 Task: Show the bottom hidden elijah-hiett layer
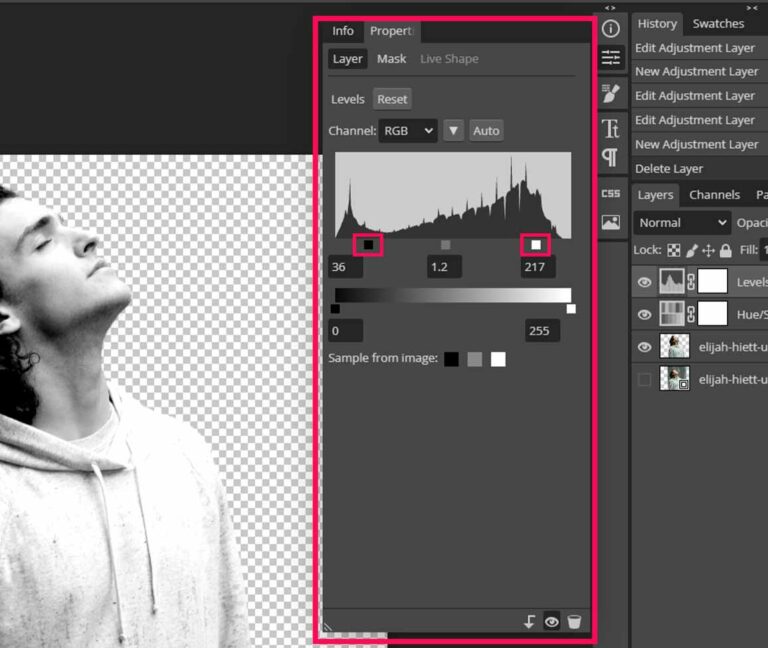pos(645,379)
